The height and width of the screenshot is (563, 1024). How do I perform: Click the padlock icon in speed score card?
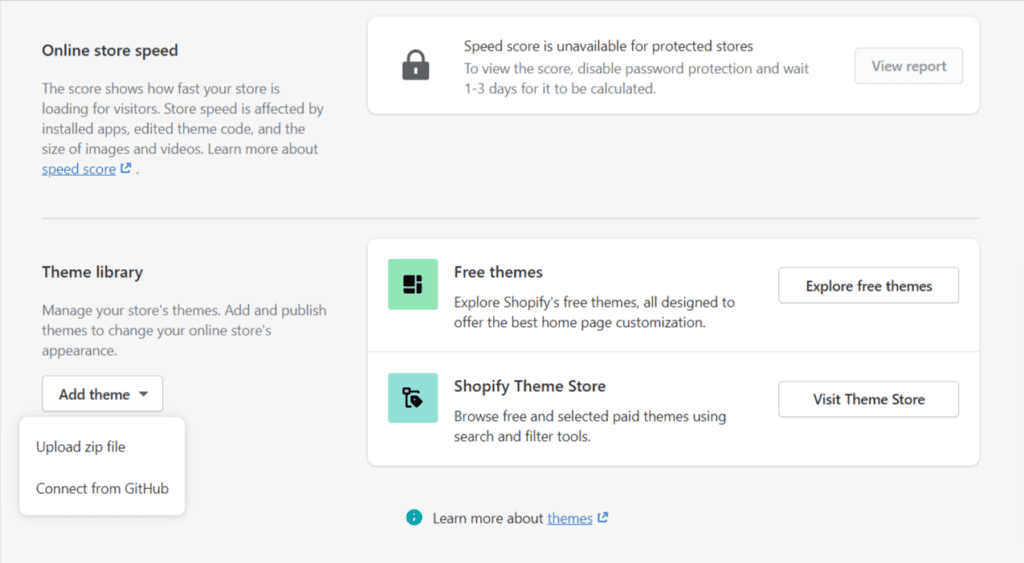(415, 65)
